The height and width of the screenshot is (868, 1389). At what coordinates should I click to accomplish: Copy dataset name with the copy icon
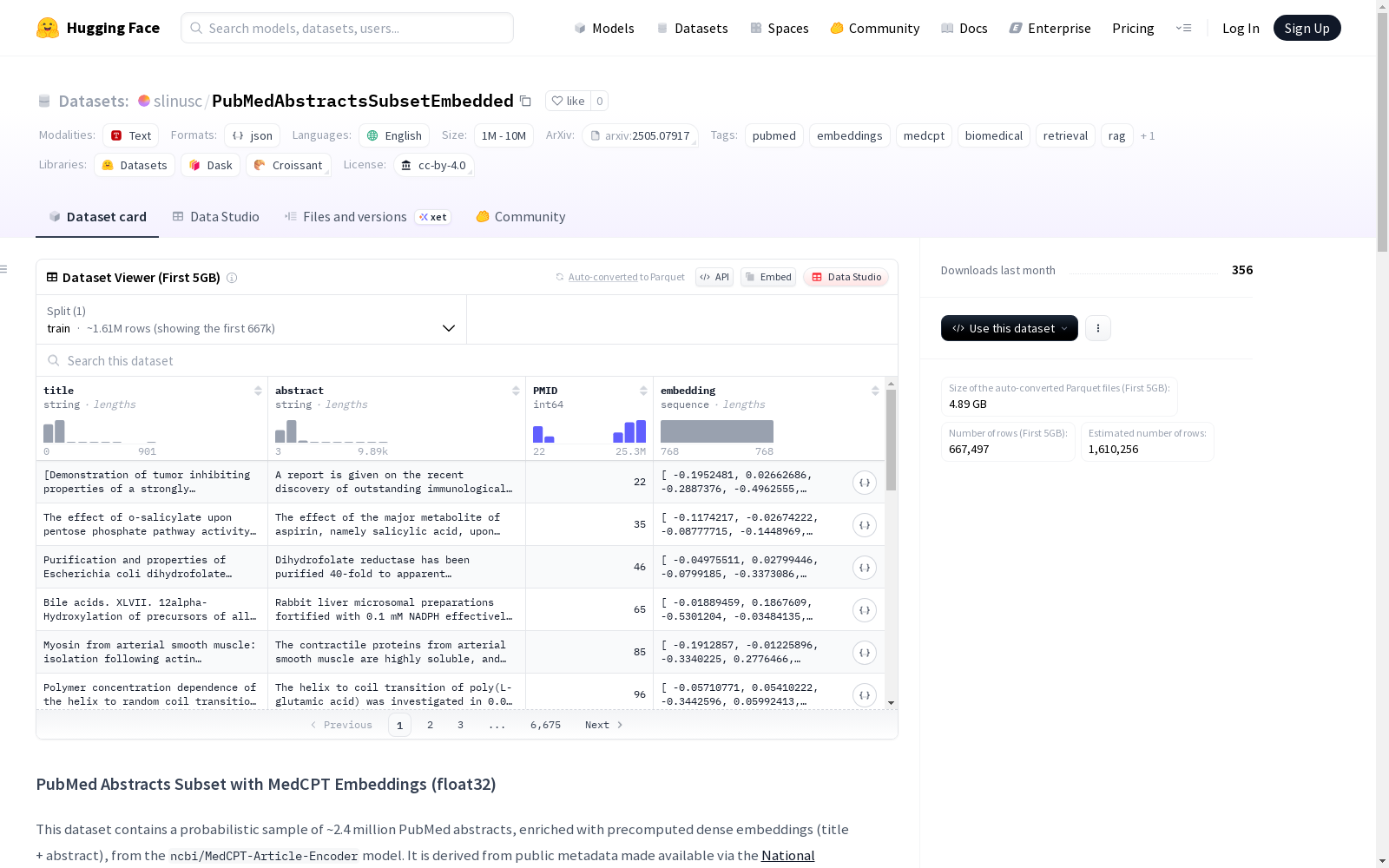click(x=525, y=101)
